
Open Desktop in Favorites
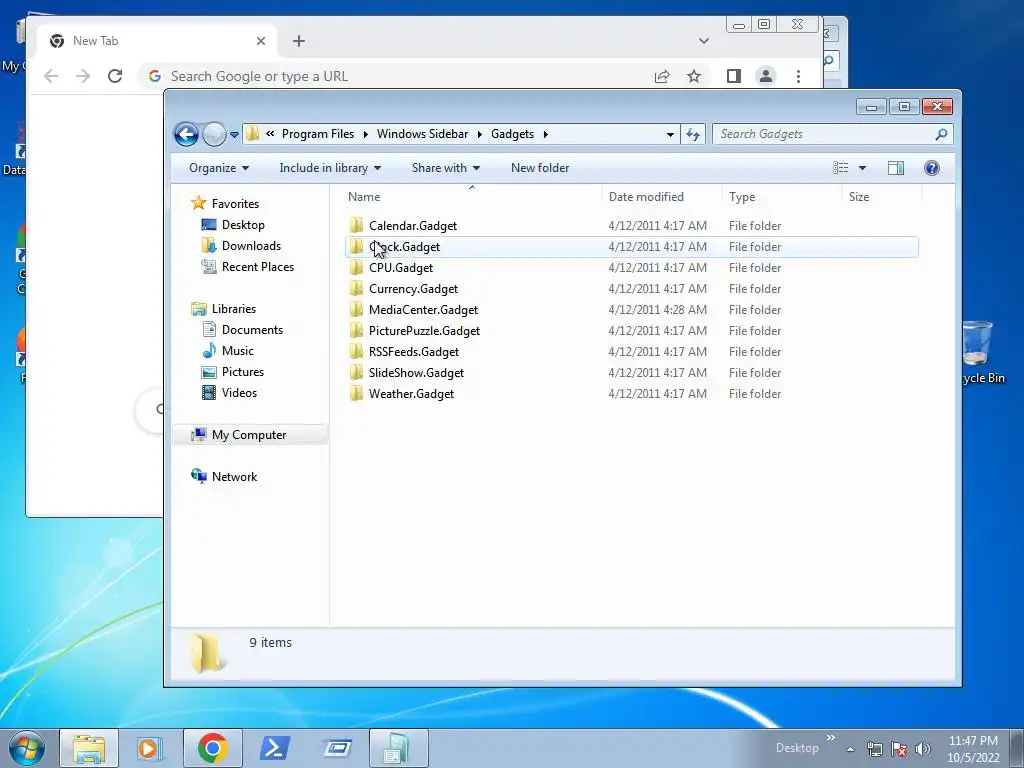(x=233, y=225)
